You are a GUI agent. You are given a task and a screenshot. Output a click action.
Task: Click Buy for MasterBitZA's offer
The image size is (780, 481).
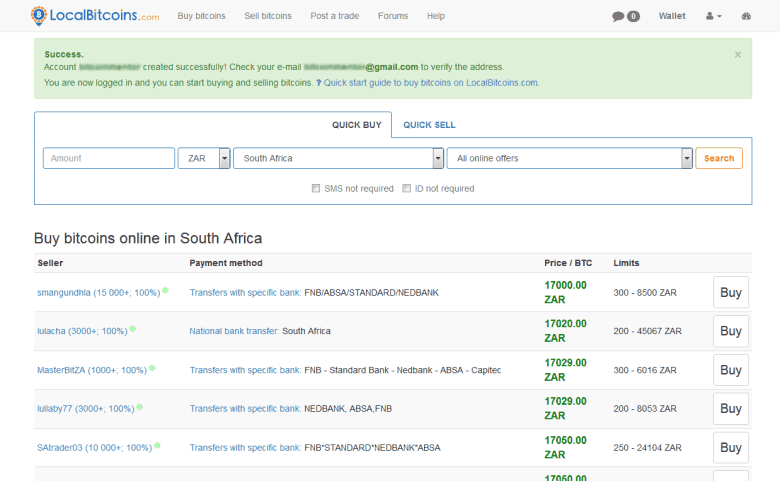click(730, 370)
